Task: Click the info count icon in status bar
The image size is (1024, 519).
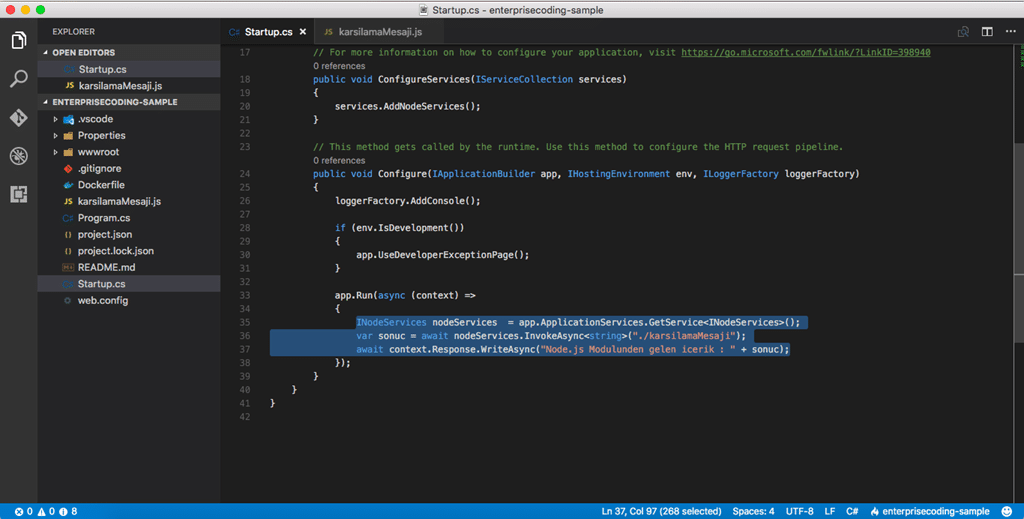Action: [63, 511]
